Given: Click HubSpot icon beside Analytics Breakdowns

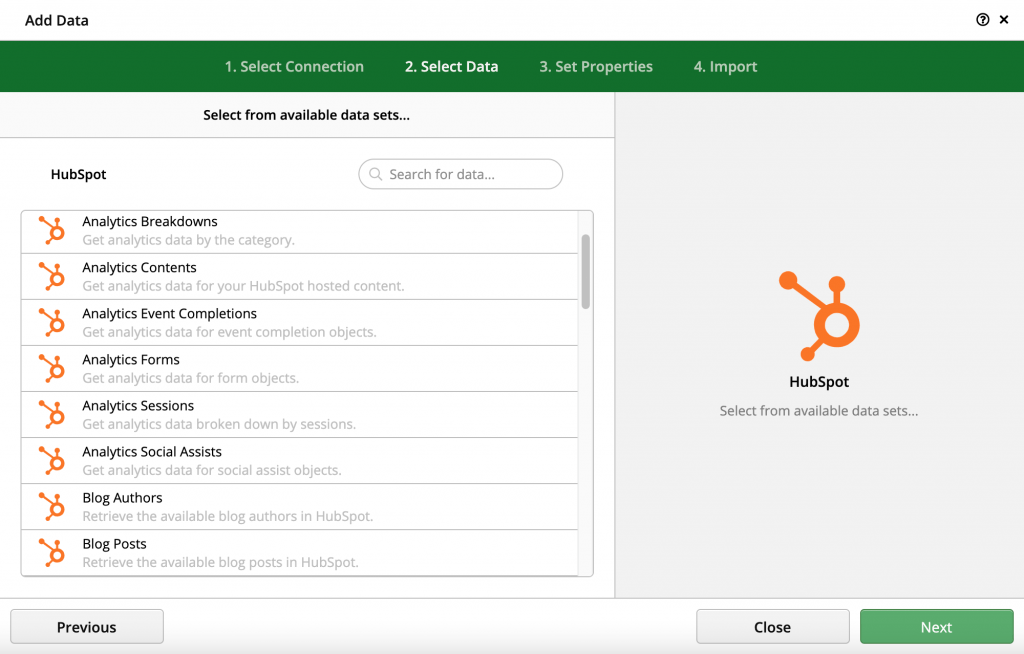Looking at the screenshot, I should (x=52, y=230).
